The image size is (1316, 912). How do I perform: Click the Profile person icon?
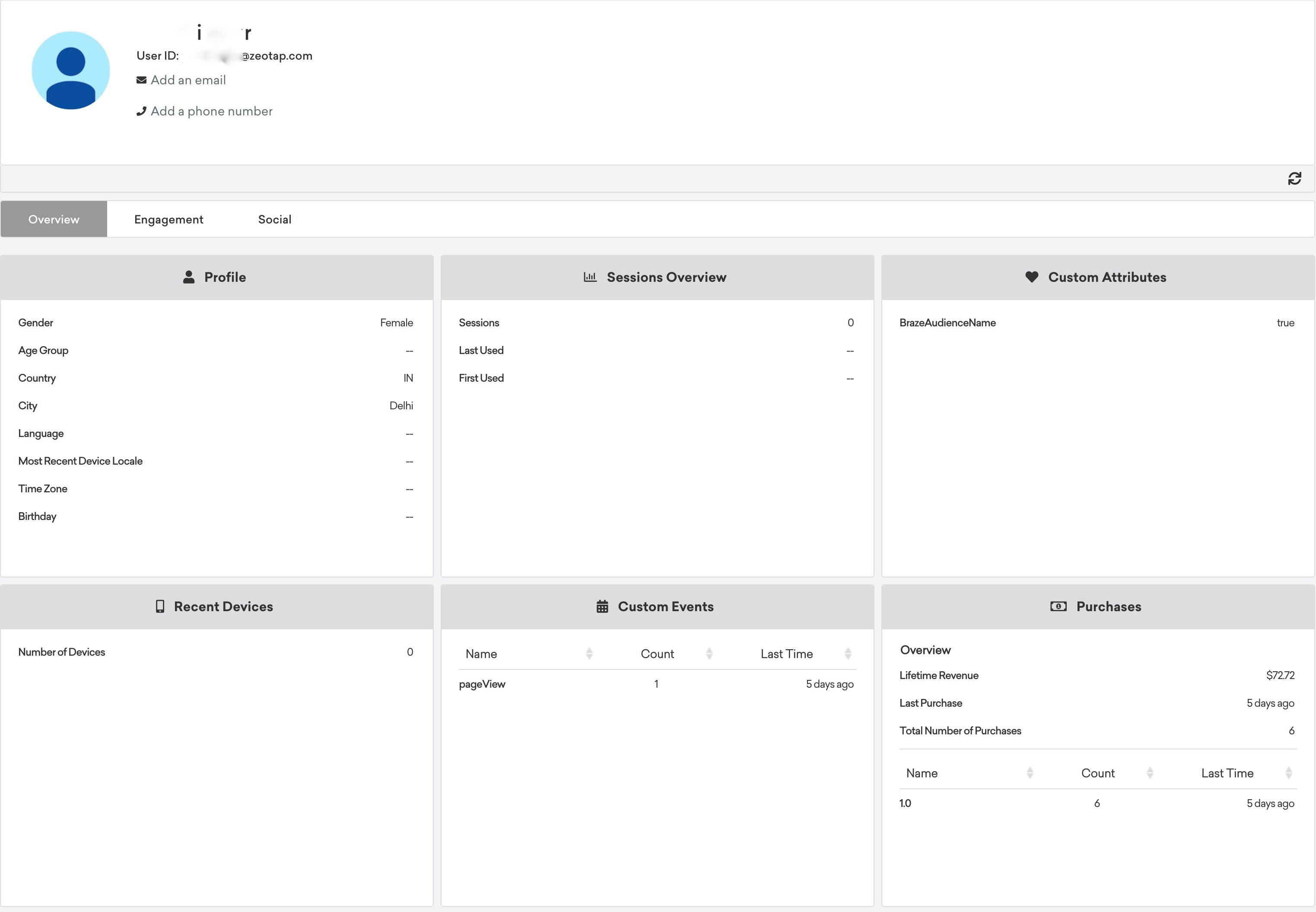tap(188, 277)
